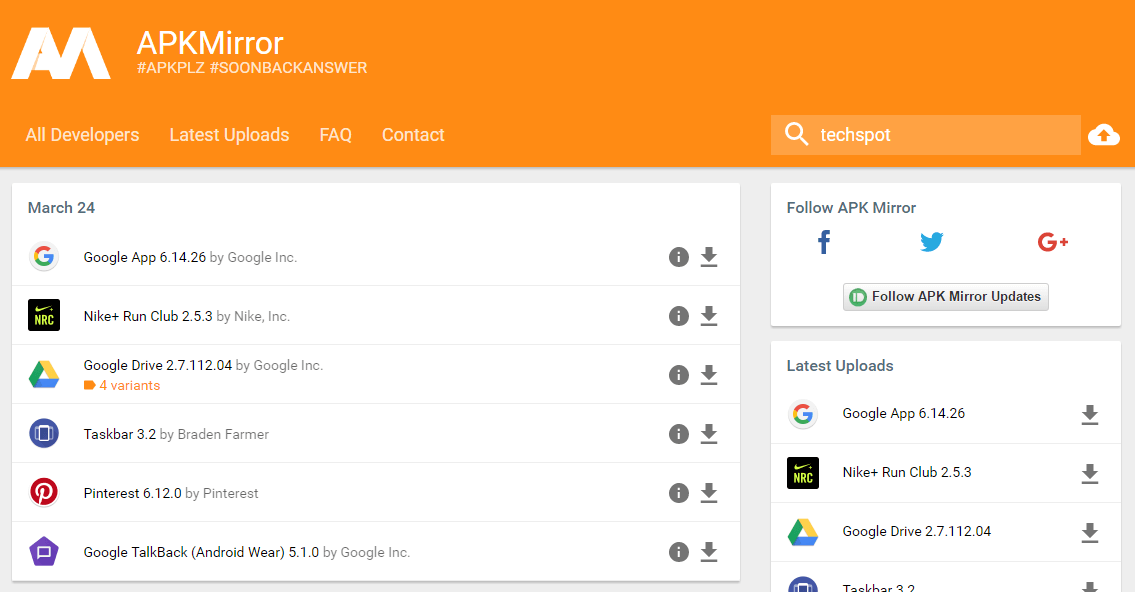Screen dimensions: 1135x592
Task: Click the Pinterest developer name after 'by'
Action: pos(230,493)
